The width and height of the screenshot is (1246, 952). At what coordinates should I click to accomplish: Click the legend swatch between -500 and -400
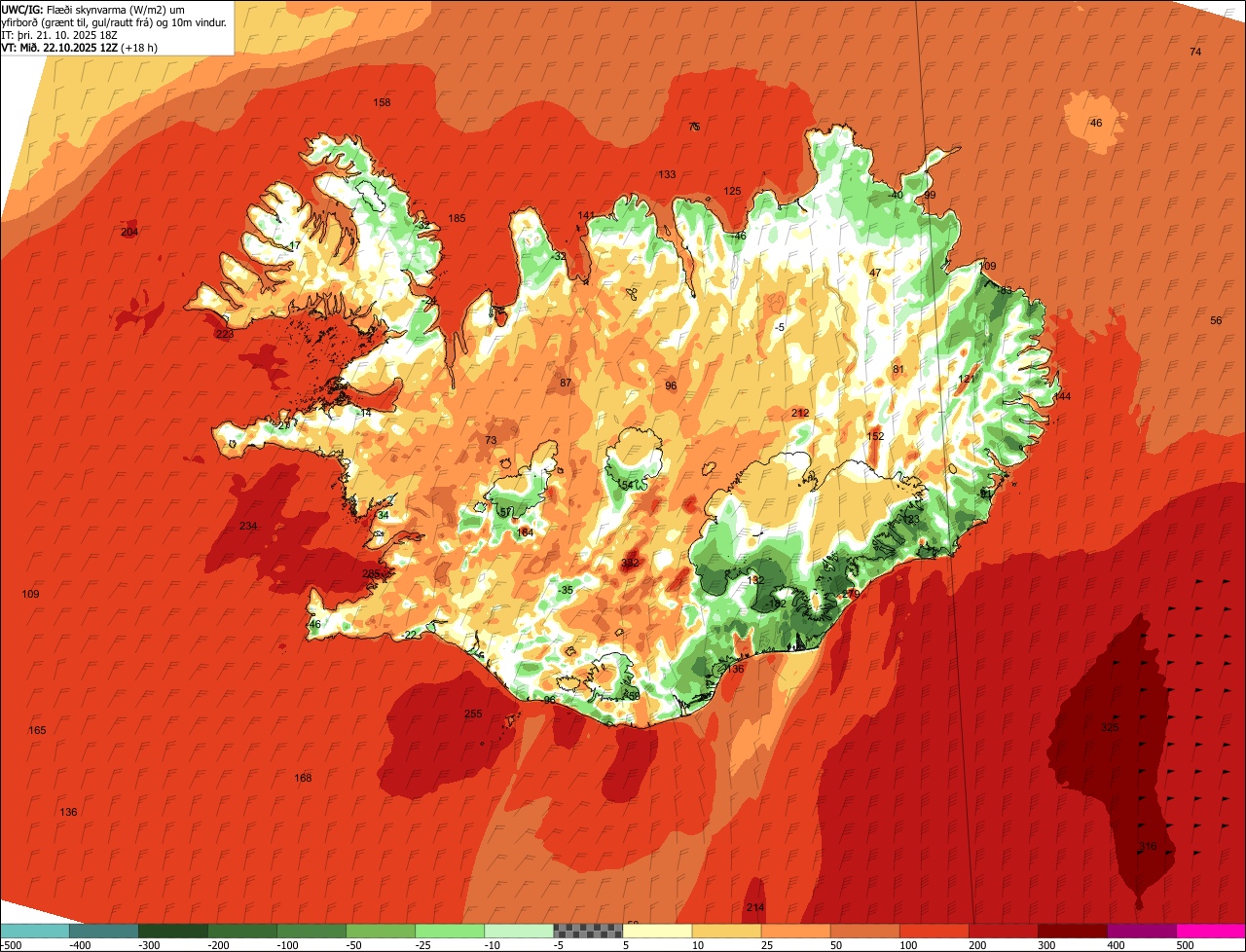click(x=34, y=931)
